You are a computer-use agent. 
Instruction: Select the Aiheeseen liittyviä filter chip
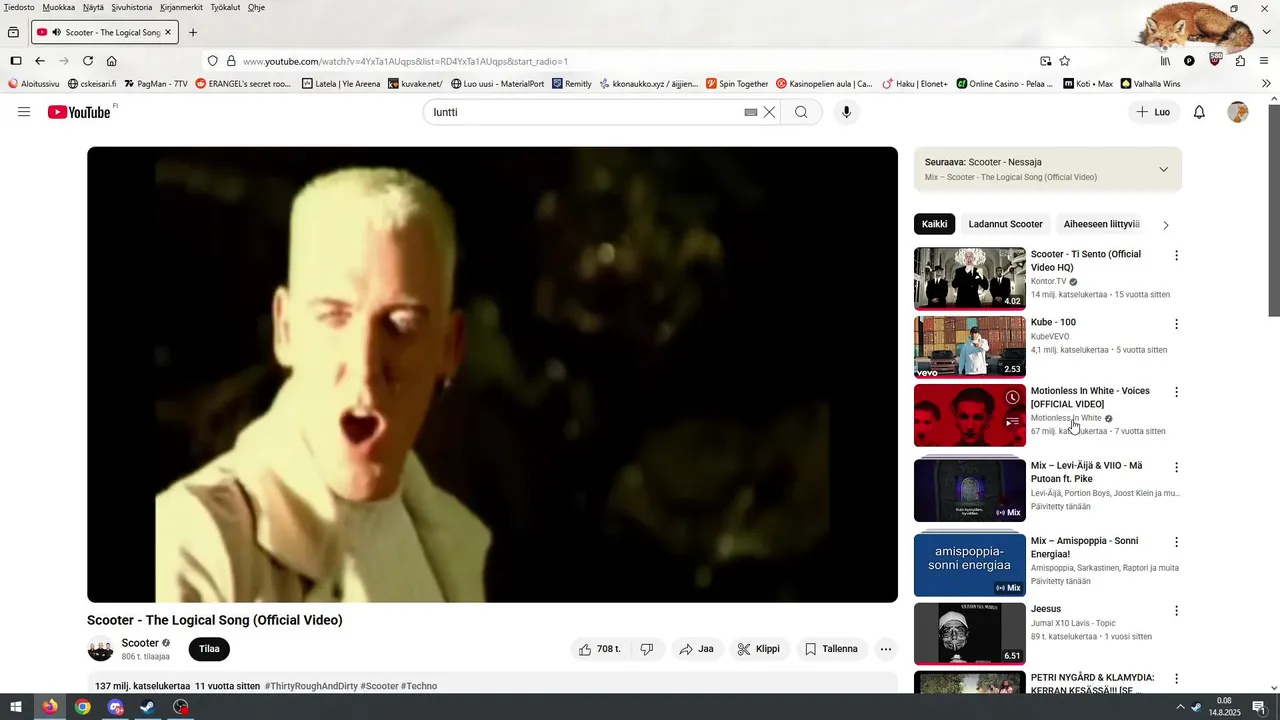point(1101,224)
